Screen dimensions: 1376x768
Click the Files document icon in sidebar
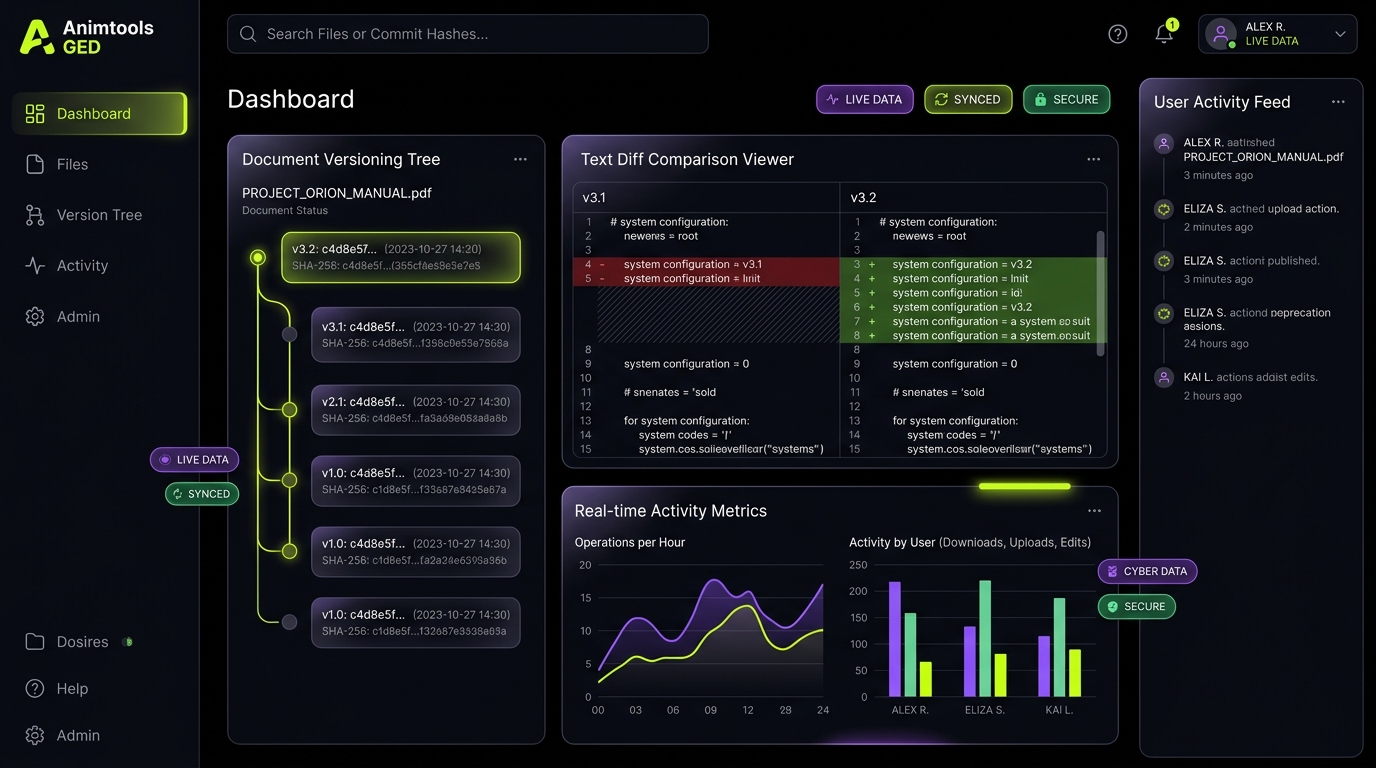(x=35, y=164)
